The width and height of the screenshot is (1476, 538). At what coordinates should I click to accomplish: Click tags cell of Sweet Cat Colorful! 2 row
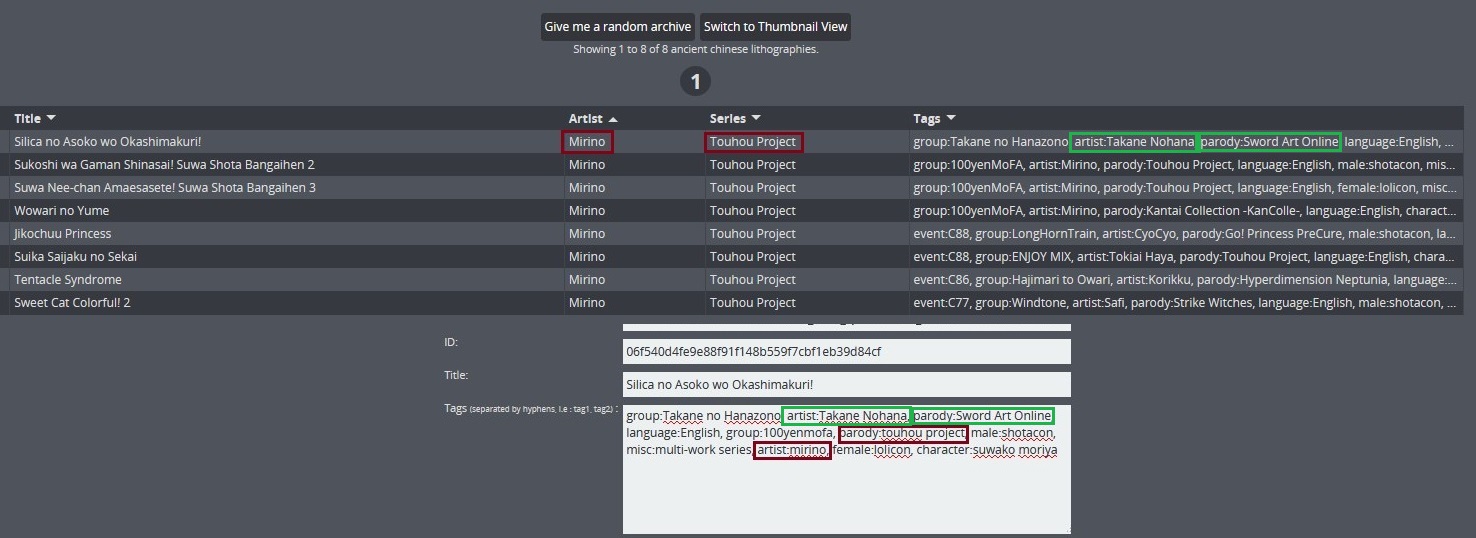pyautogui.click(x=1185, y=303)
